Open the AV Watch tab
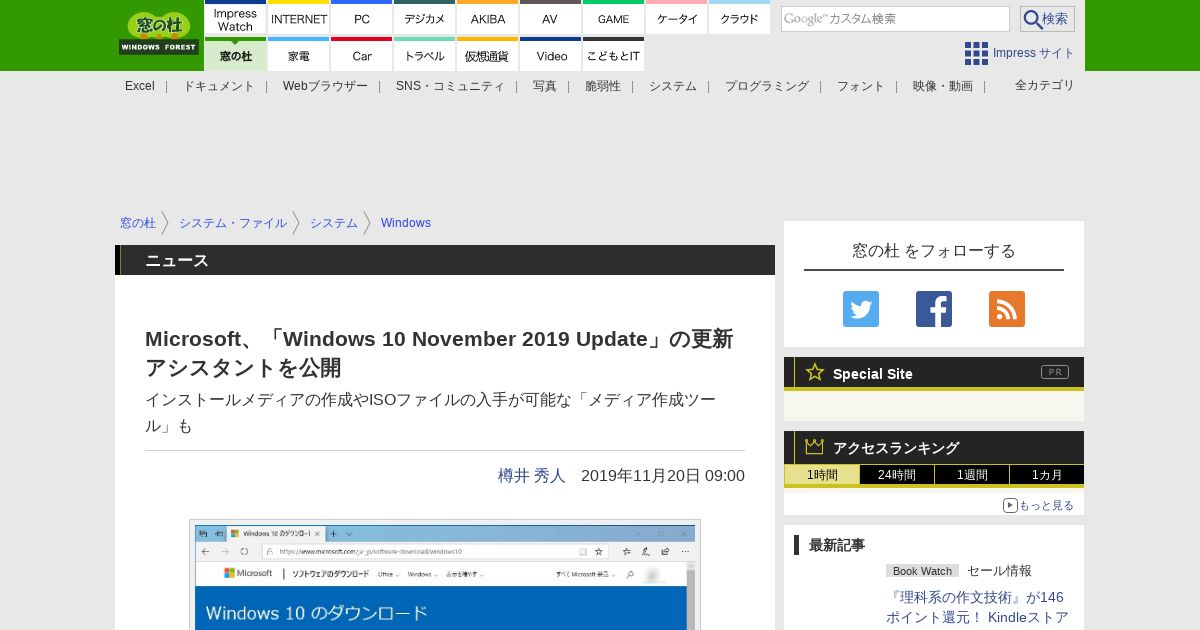 (x=550, y=18)
